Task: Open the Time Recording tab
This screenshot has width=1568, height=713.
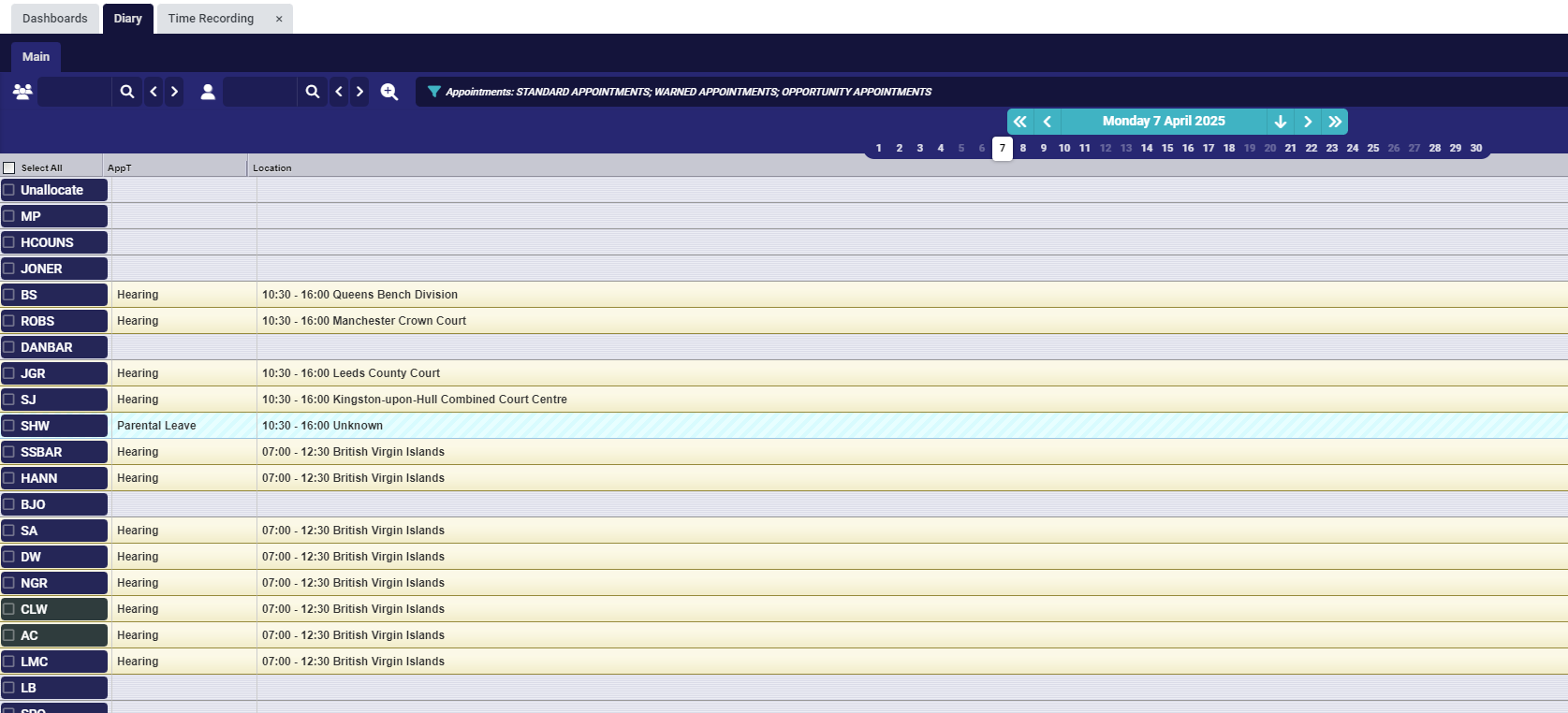Action: (211, 19)
